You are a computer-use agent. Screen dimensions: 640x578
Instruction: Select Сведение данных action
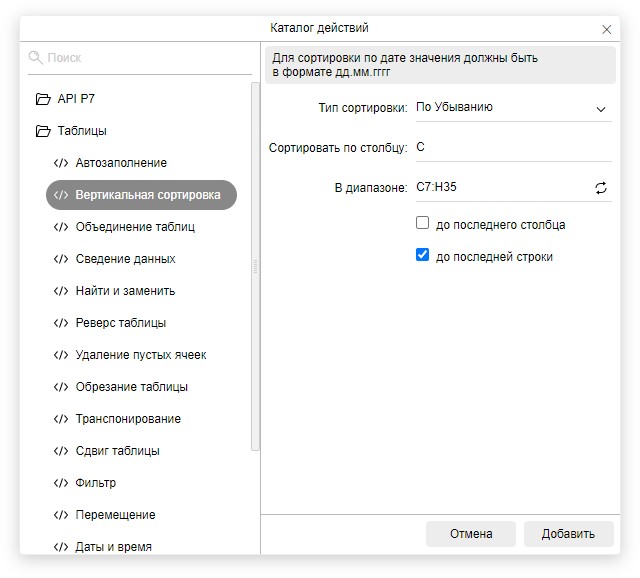[x=125, y=259]
